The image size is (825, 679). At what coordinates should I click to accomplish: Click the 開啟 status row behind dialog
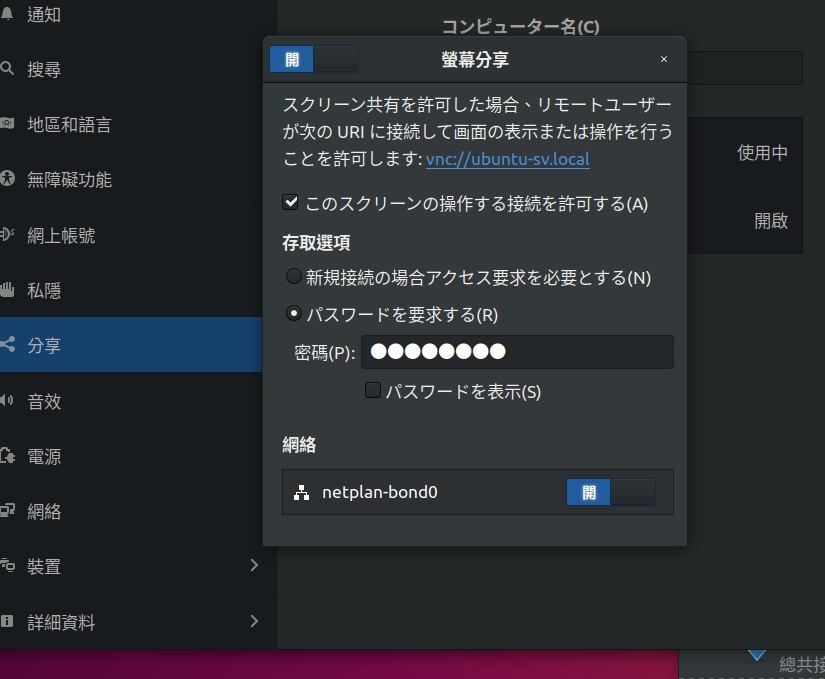[x=745, y=220]
